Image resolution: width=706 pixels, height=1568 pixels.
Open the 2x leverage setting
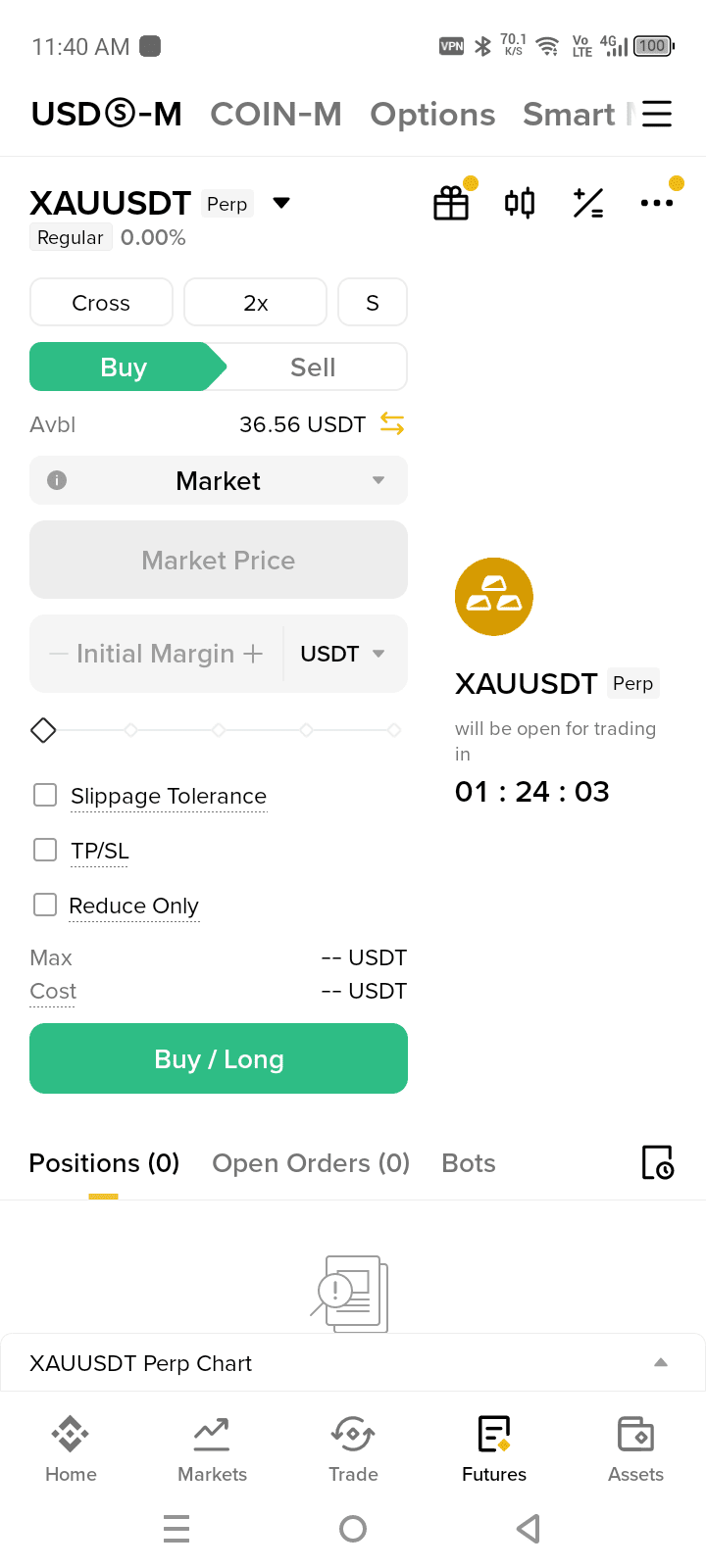[255, 303]
